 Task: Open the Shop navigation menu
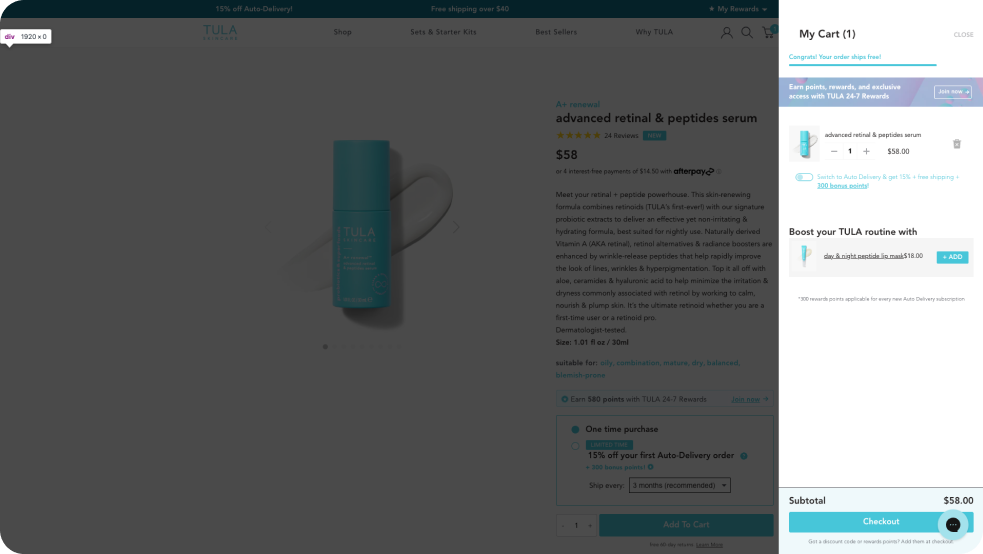(342, 32)
